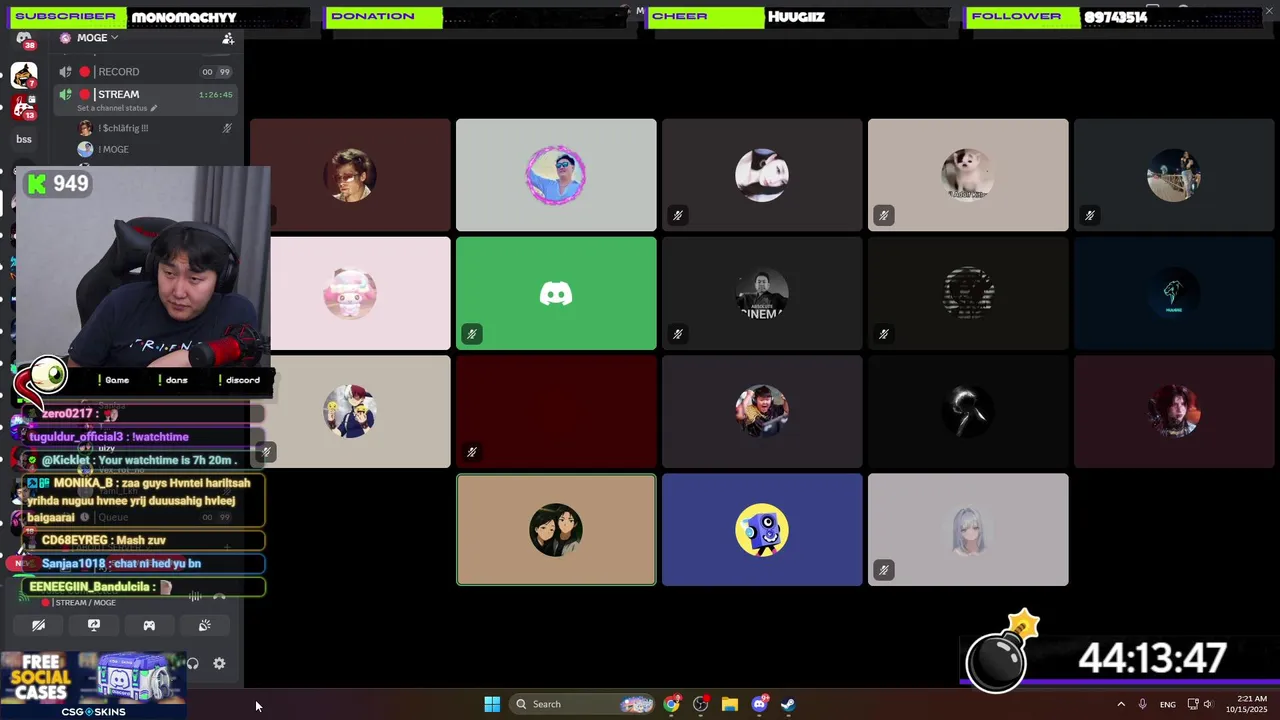Click the muted mic icon next to $chläfrig
The width and height of the screenshot is (1280, 720).
pos(227,128)
